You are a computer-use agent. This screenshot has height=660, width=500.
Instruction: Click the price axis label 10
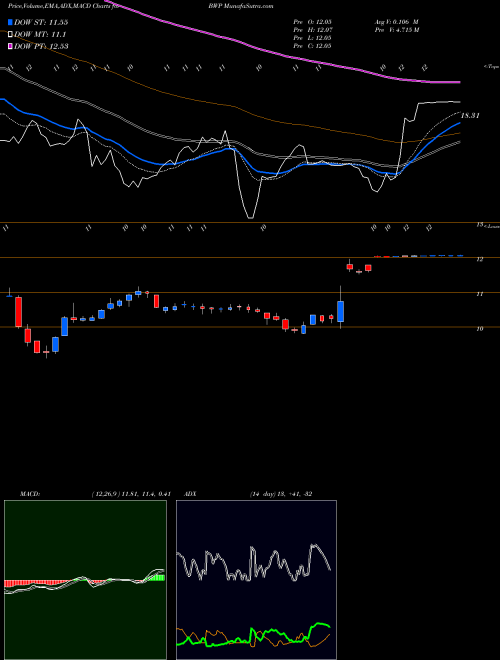[x=479, y=329]
